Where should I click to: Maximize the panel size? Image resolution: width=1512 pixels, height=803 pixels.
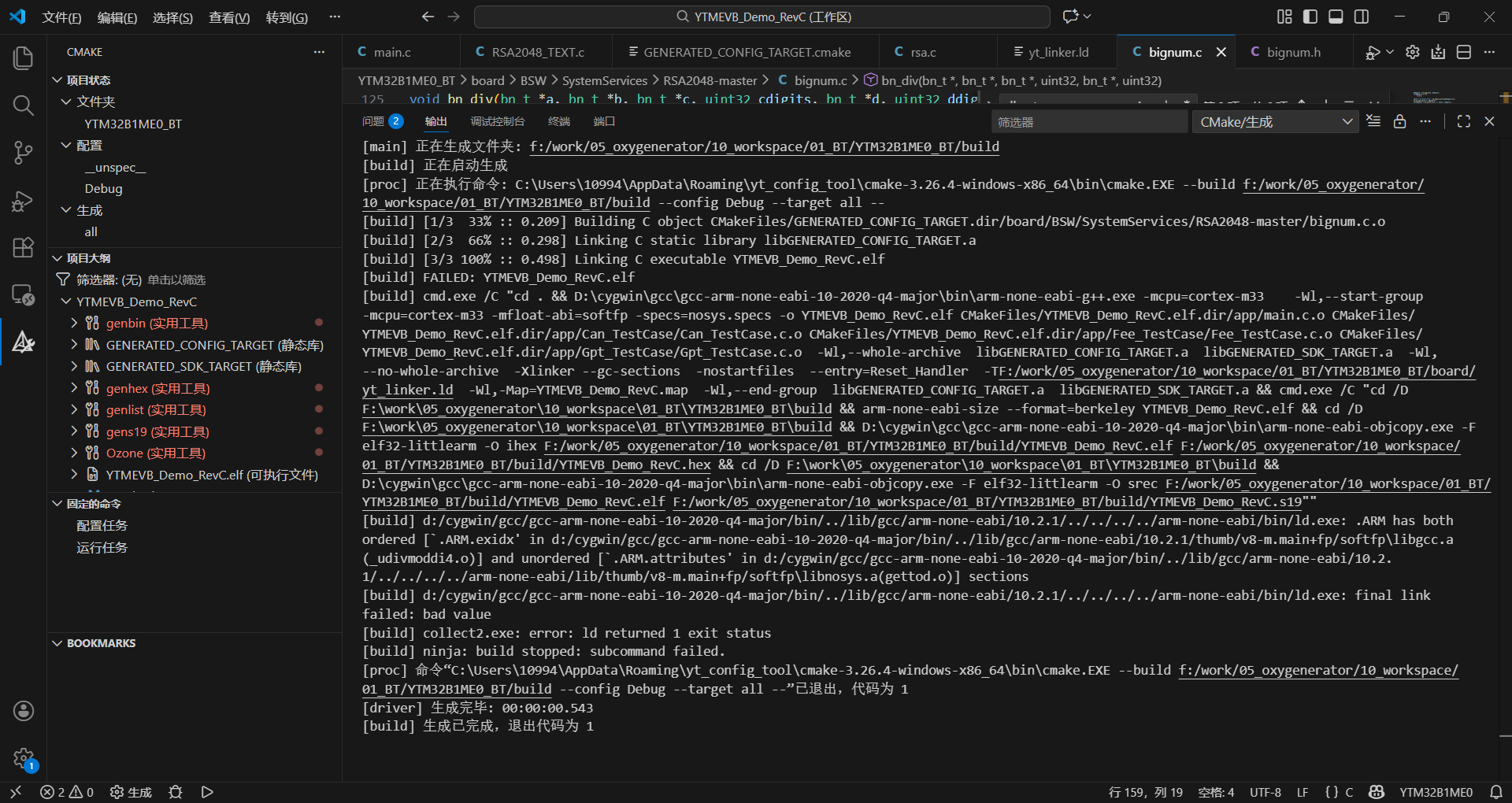[1463, 121]
